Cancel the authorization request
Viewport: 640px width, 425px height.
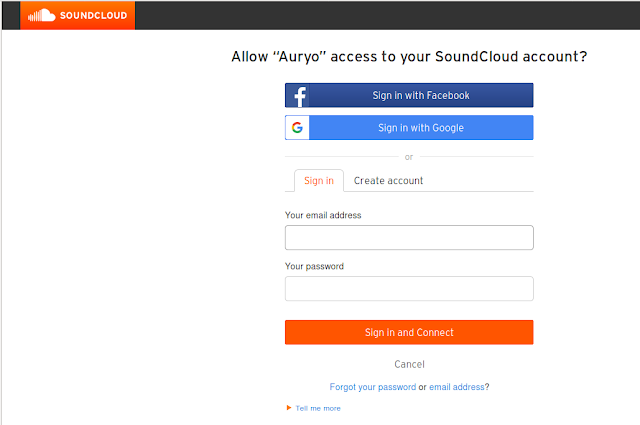click(409, 364)
